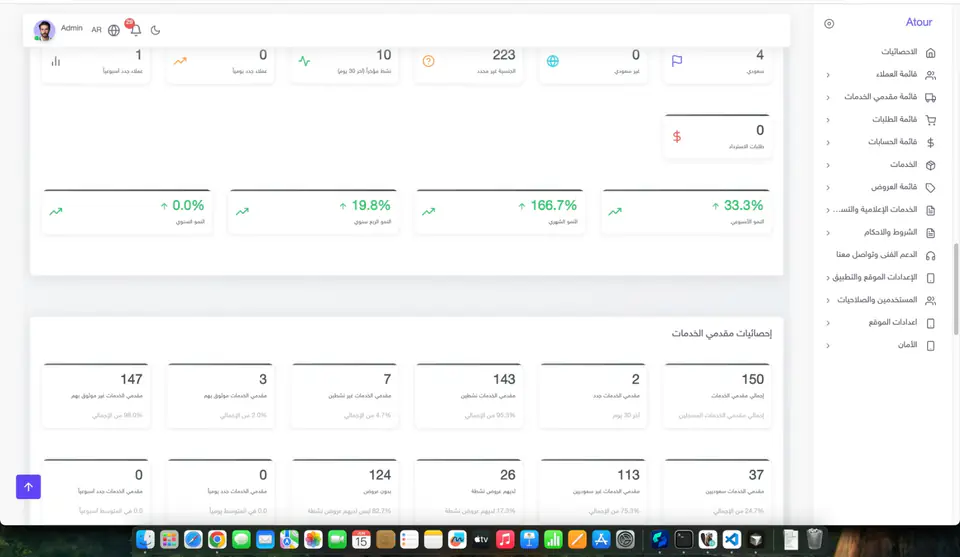
Task: Open Finder from the Dock
Action: [x=145, y=539]
